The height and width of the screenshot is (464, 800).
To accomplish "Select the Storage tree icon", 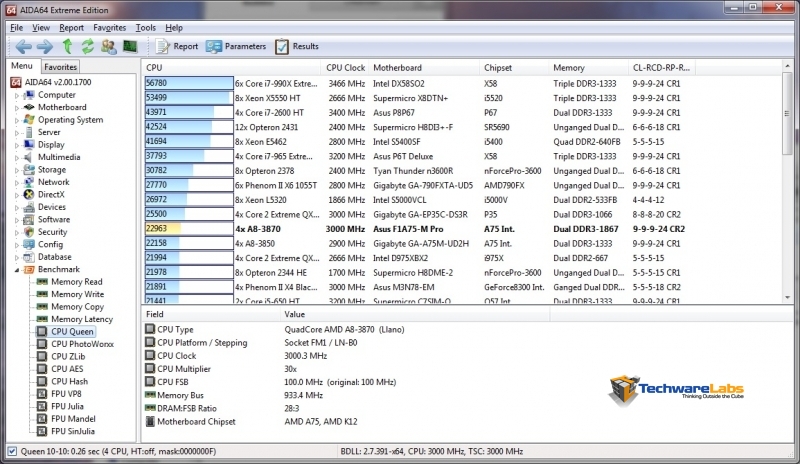I will (29, 169).
